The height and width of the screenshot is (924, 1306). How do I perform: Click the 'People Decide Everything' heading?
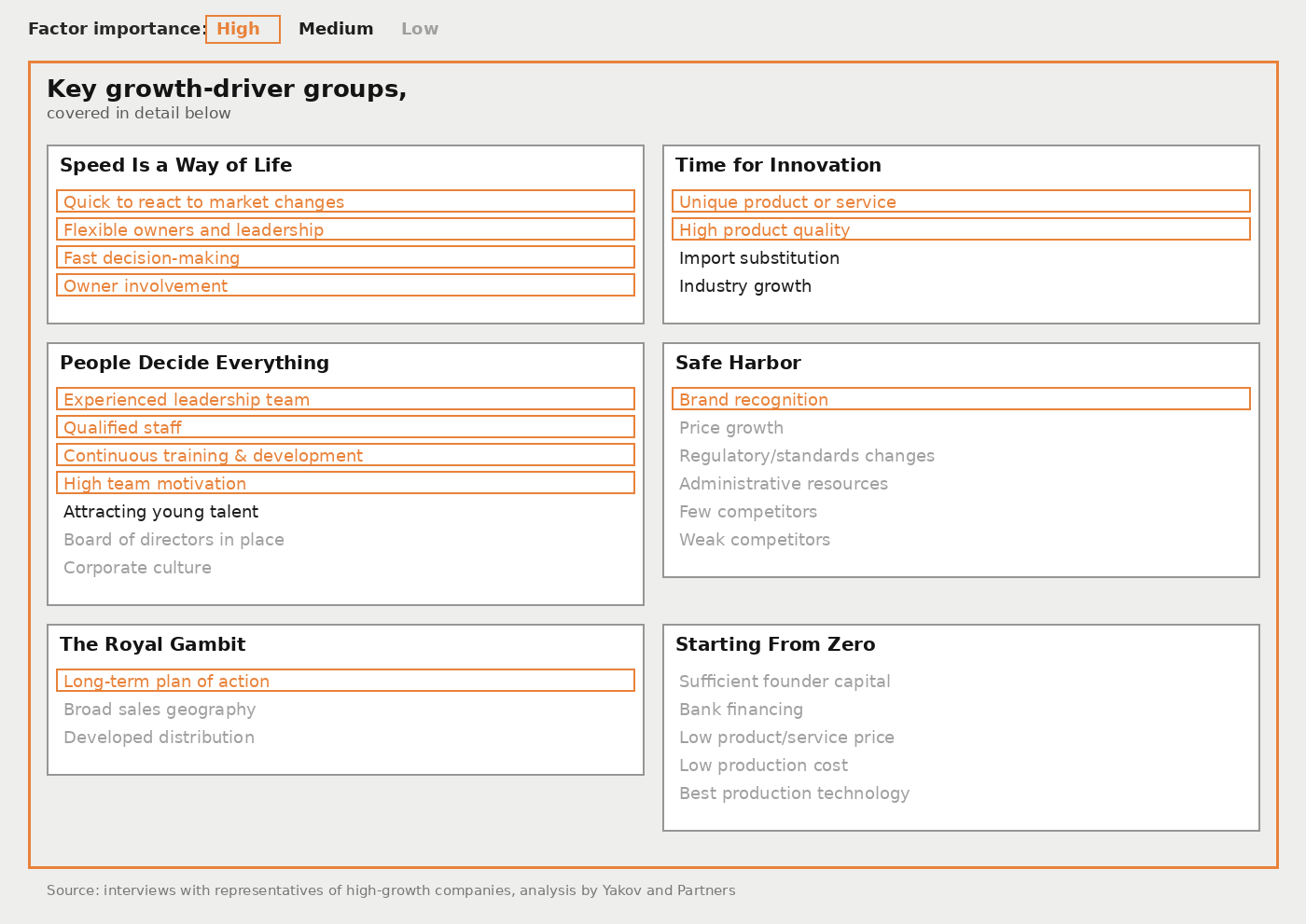[x=194, y=363]
